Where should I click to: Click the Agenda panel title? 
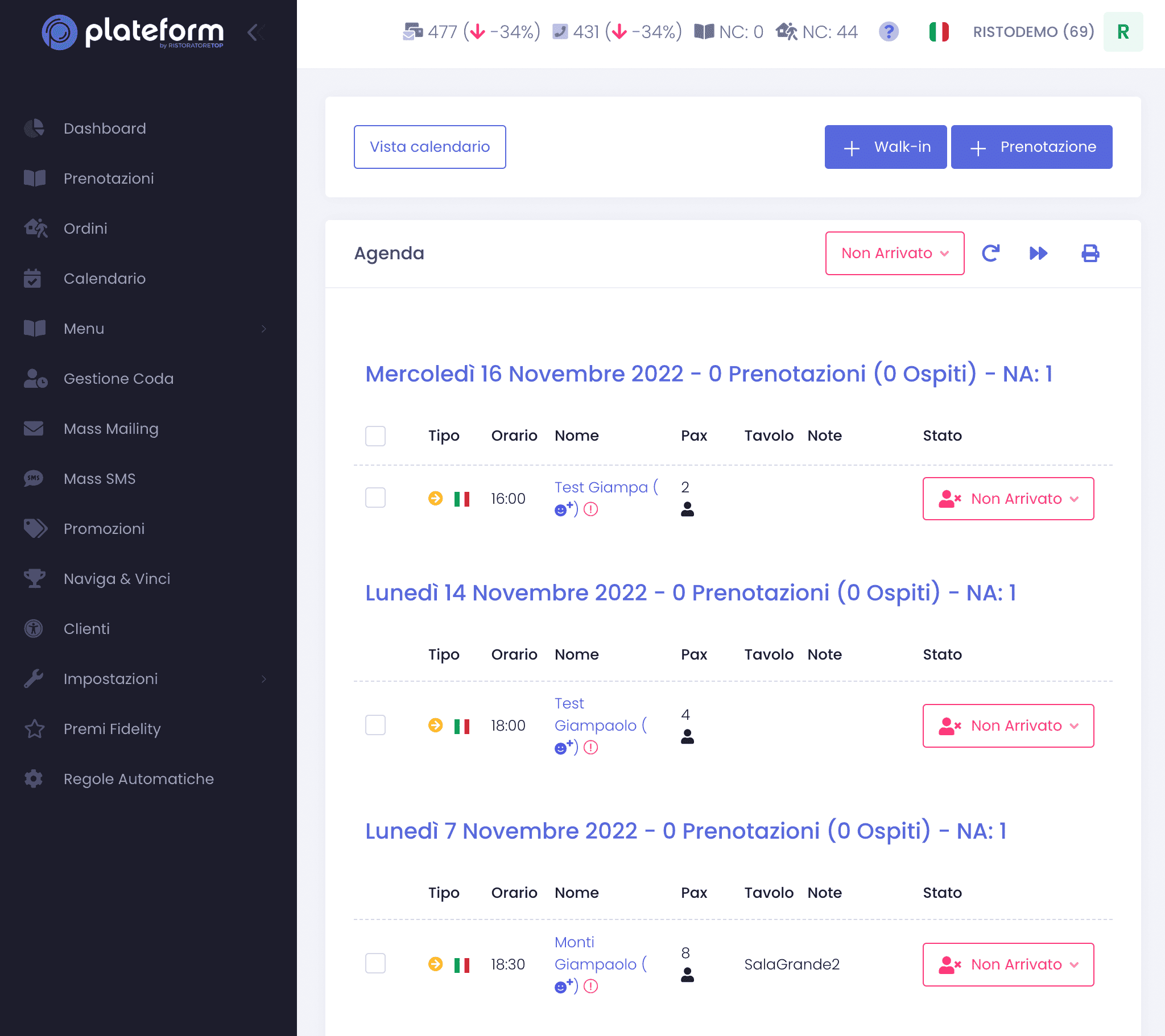pyautogui.click(x=389, y=253)
